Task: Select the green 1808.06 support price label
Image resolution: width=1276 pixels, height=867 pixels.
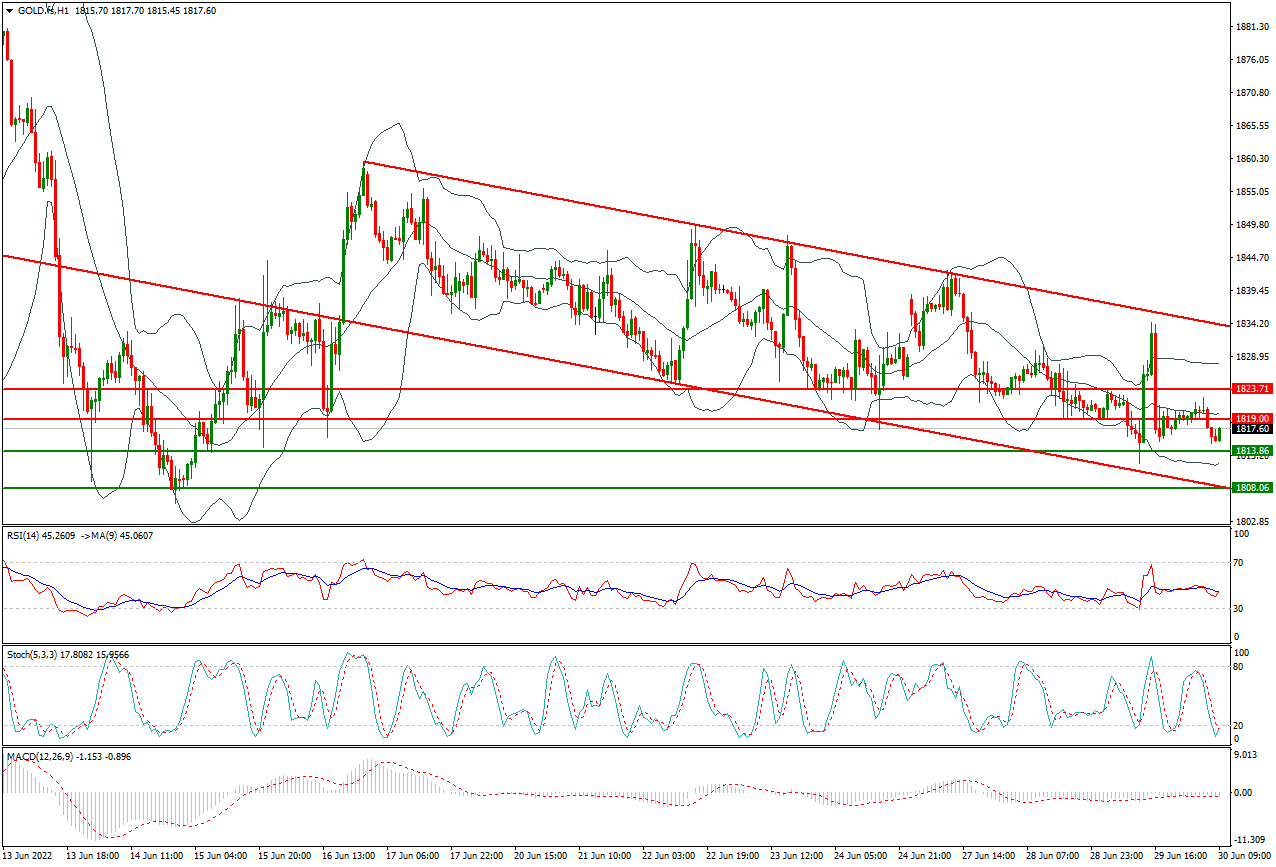Action: click(1251, 487)
